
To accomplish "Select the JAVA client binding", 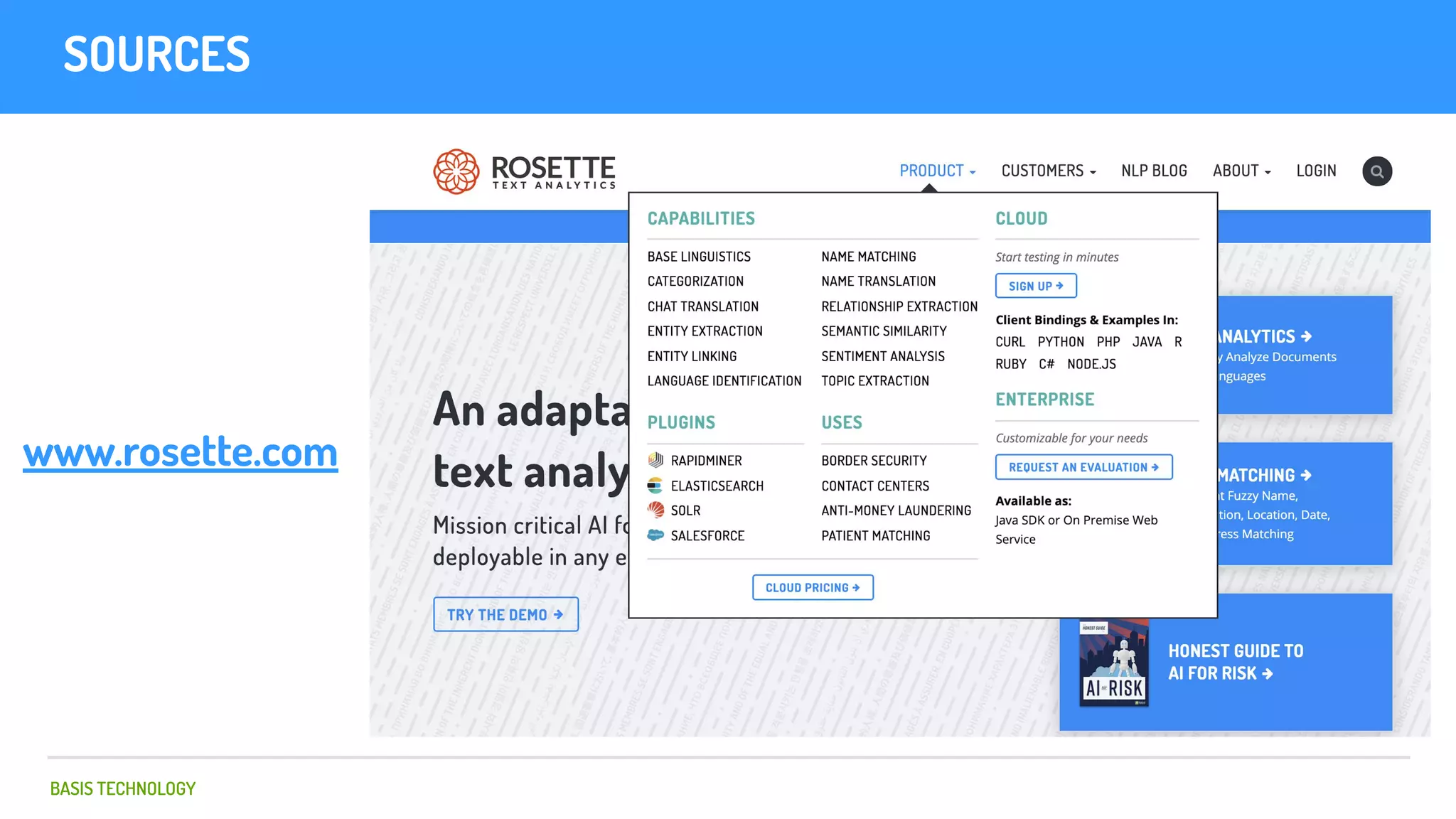I will tap(1147, 342).
